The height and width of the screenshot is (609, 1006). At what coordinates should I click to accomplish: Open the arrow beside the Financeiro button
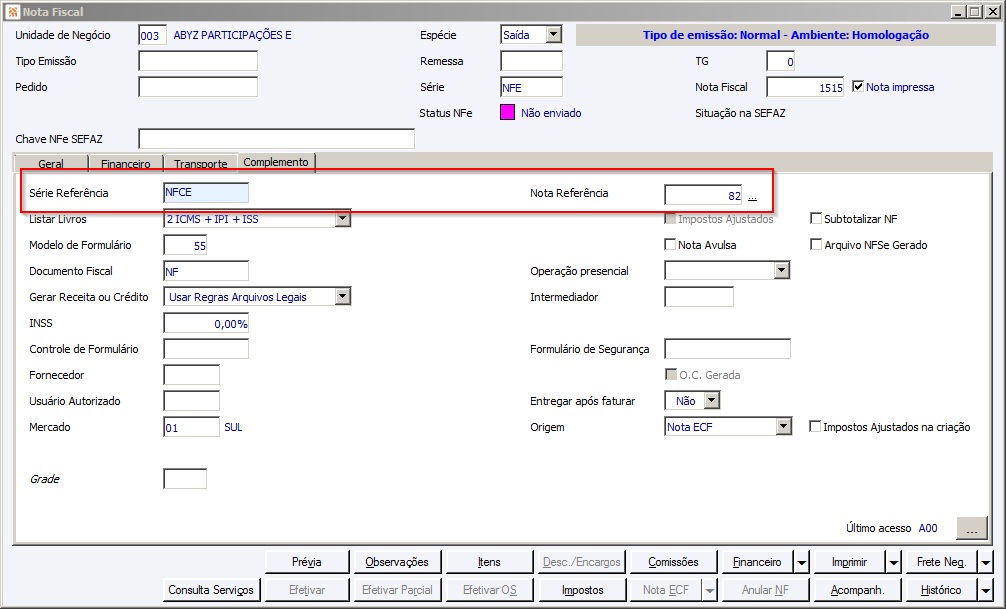(x=801, y=563)
